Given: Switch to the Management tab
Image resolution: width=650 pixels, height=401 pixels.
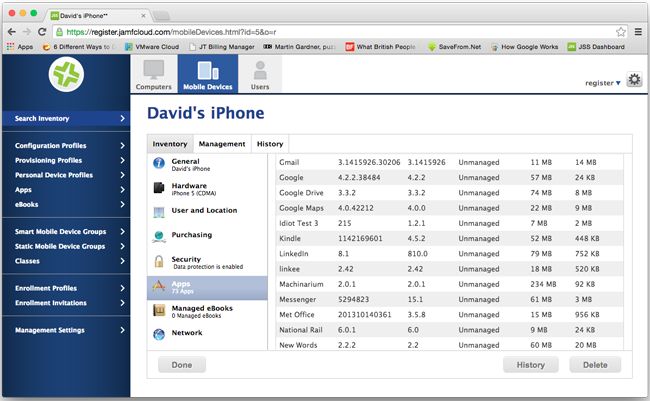Looking at the screenshot, I should click(222, 144).
